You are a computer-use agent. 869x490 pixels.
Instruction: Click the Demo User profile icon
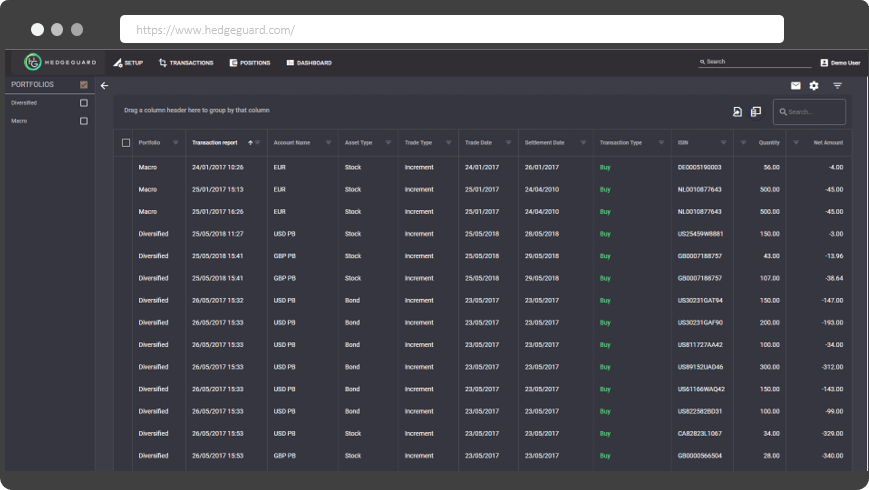tap(824, 63)
